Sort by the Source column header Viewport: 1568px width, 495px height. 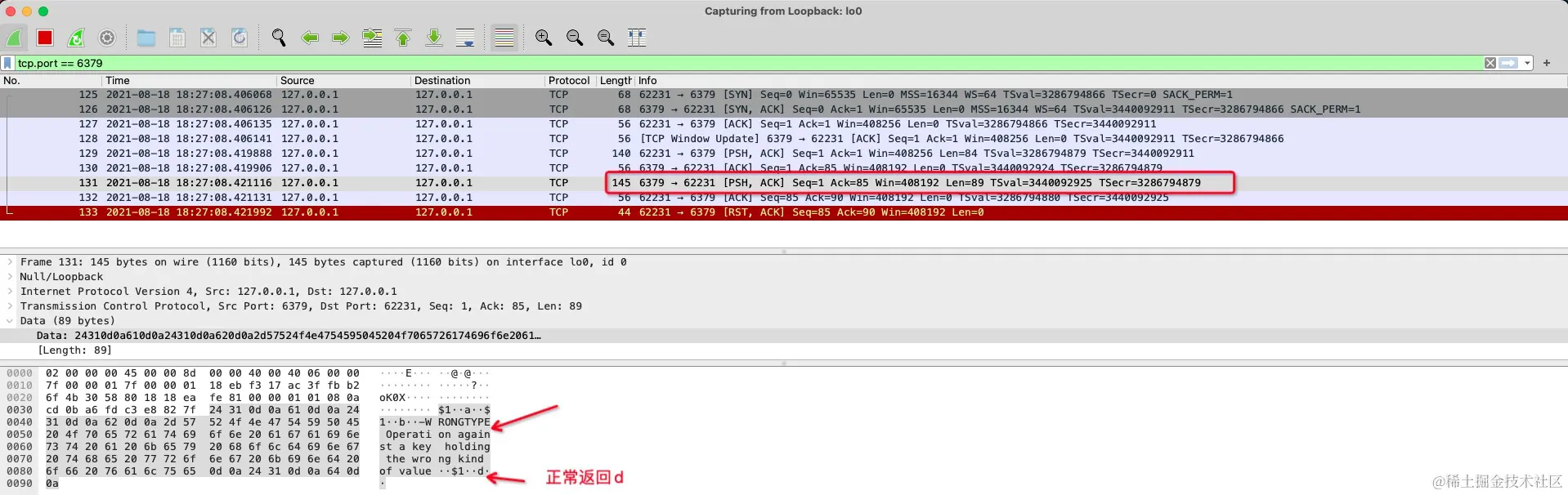[344, 81]
